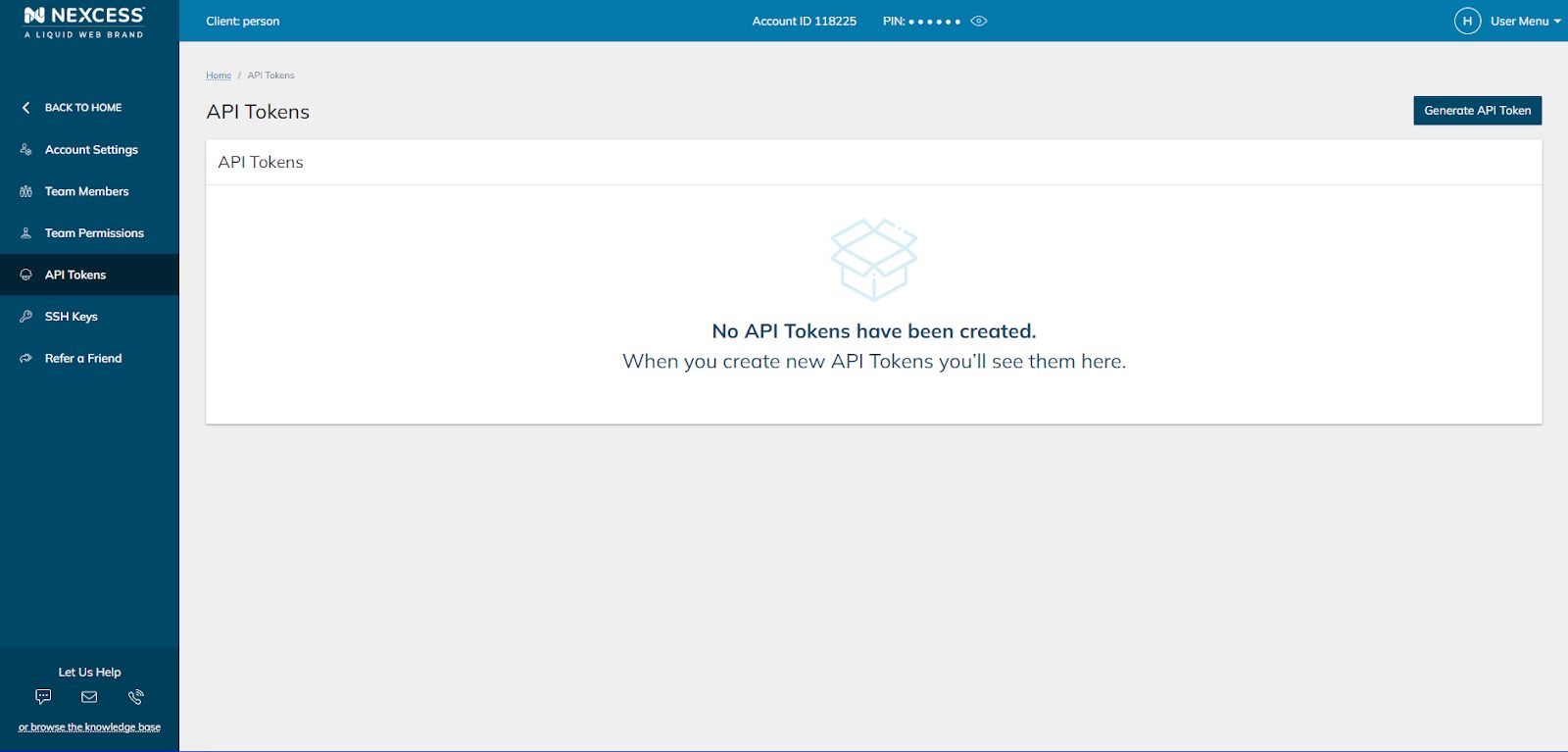The width and height of the screenshot is (1568, 752).
Task: Click the email envelope help icon
Action: coord(89,697)
